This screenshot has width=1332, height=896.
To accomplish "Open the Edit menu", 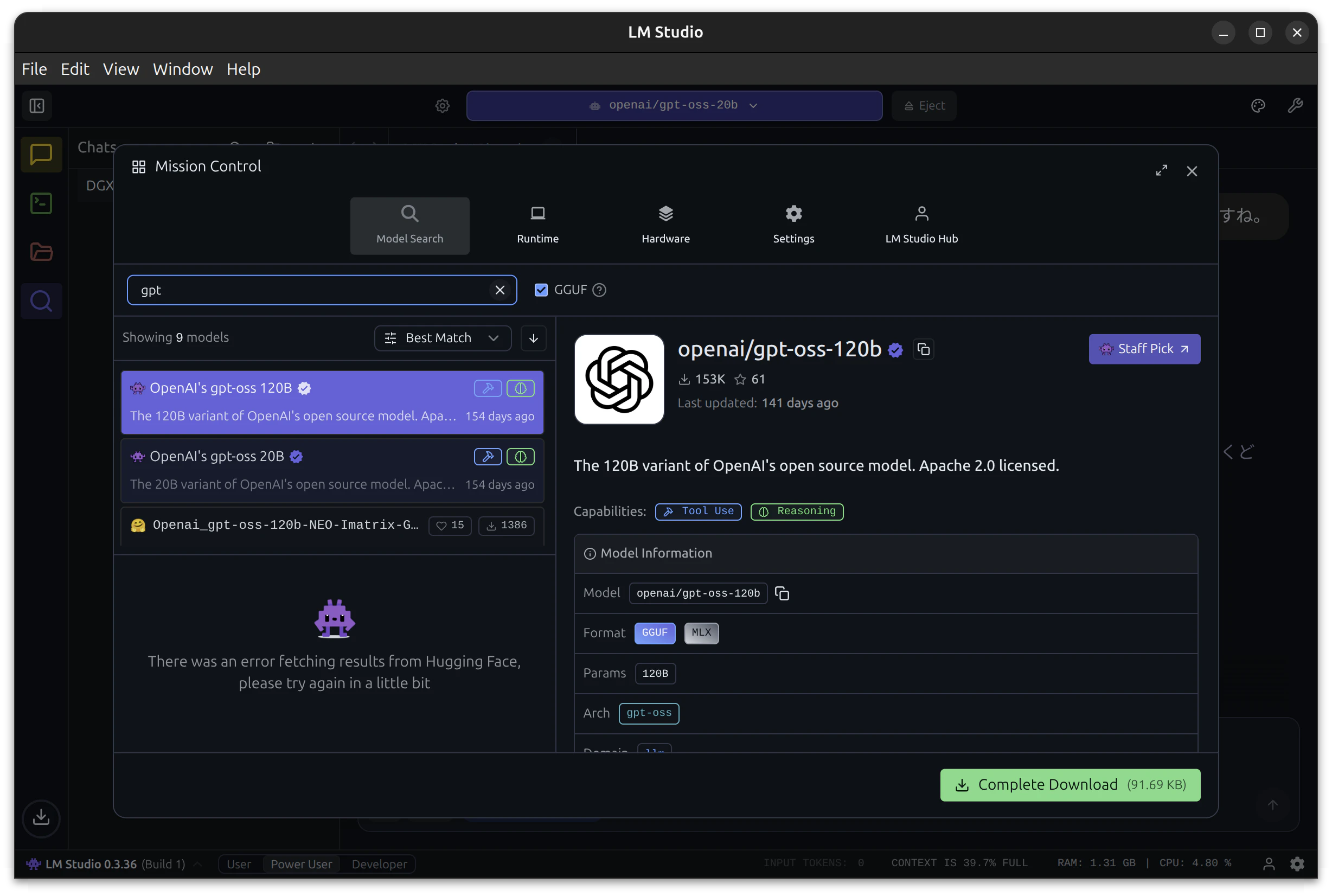I will pos(75,69).
